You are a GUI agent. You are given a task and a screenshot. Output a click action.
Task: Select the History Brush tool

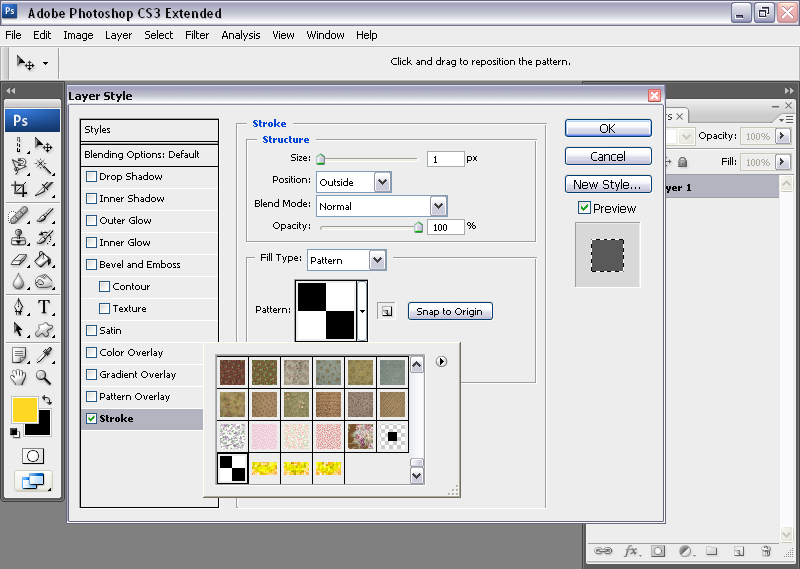44,238
